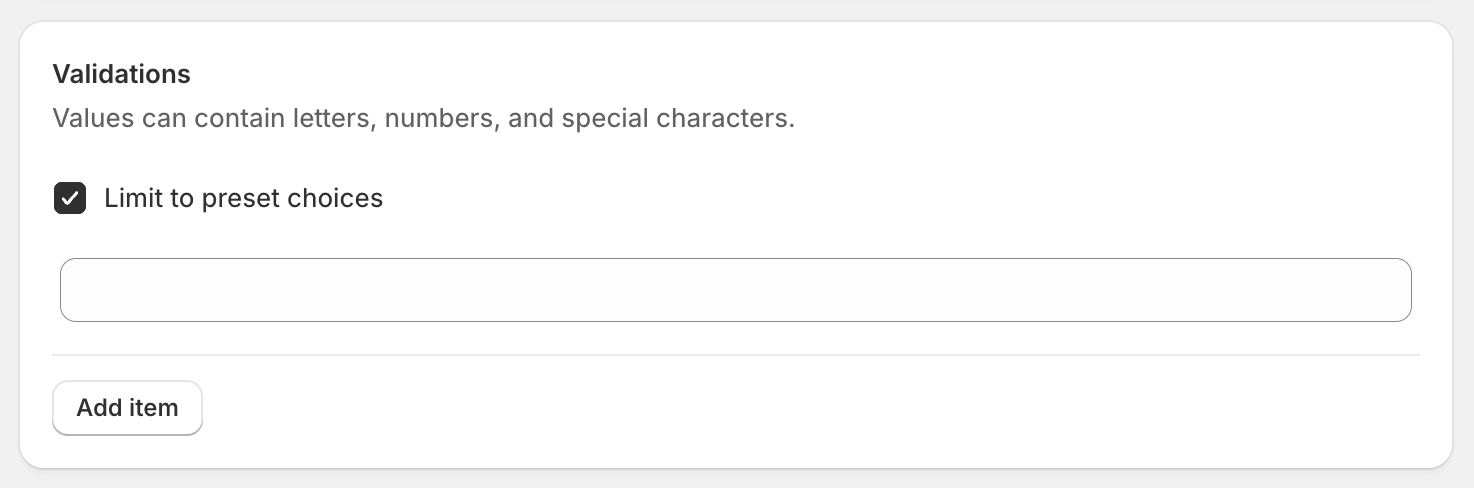The image size is (1474, 488).
Task: Click the "special characters" text in the description
Action: [x=677, y=119]
